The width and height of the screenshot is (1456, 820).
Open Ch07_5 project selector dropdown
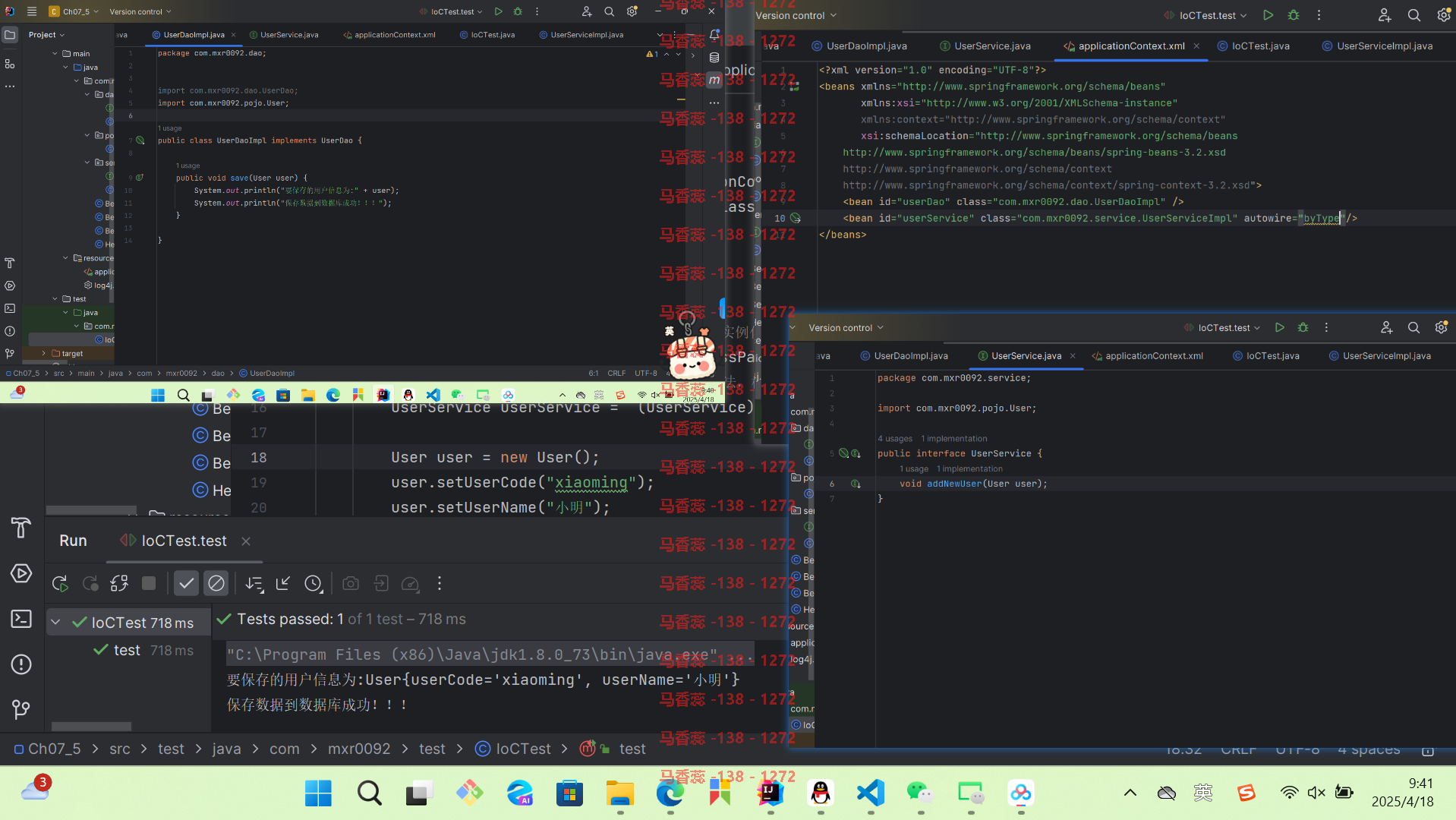coord(74,11)
